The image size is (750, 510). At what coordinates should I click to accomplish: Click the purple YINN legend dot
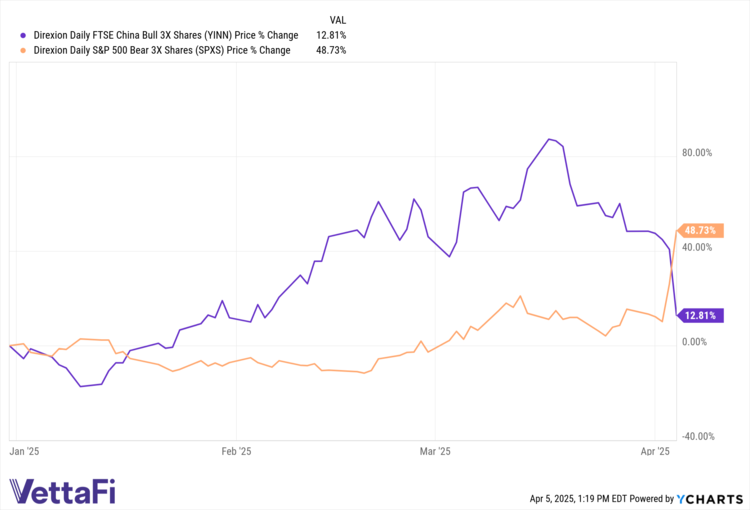[x=11, y=35]
